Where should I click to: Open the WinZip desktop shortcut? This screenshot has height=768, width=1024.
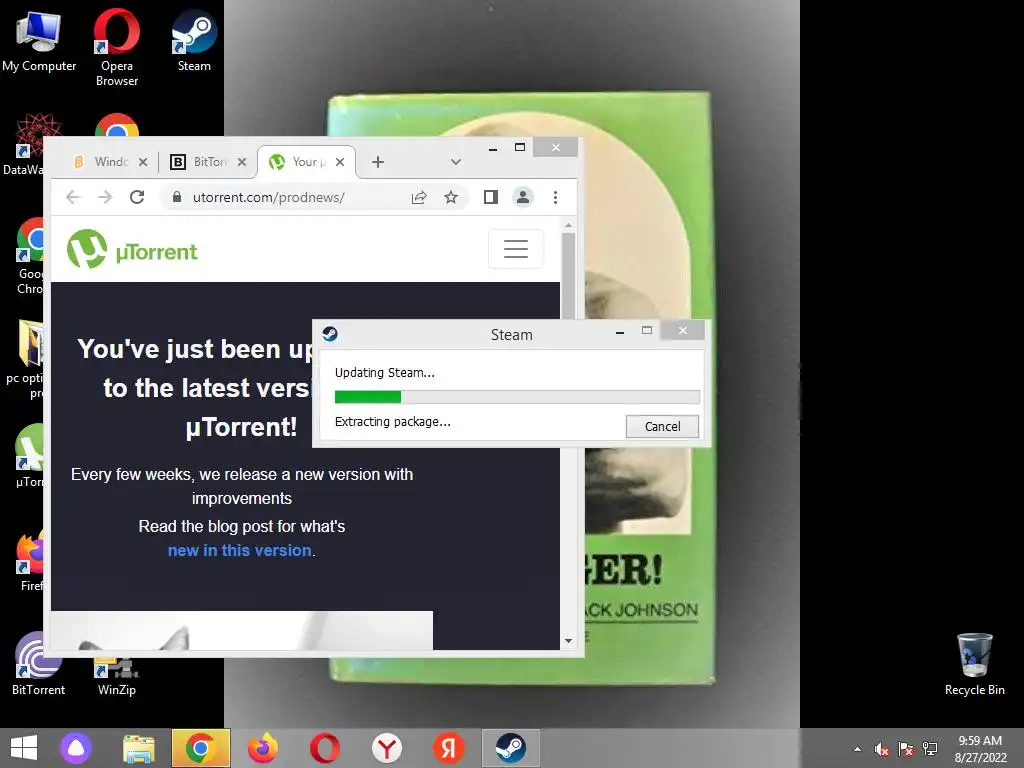(x=117, y=677)
